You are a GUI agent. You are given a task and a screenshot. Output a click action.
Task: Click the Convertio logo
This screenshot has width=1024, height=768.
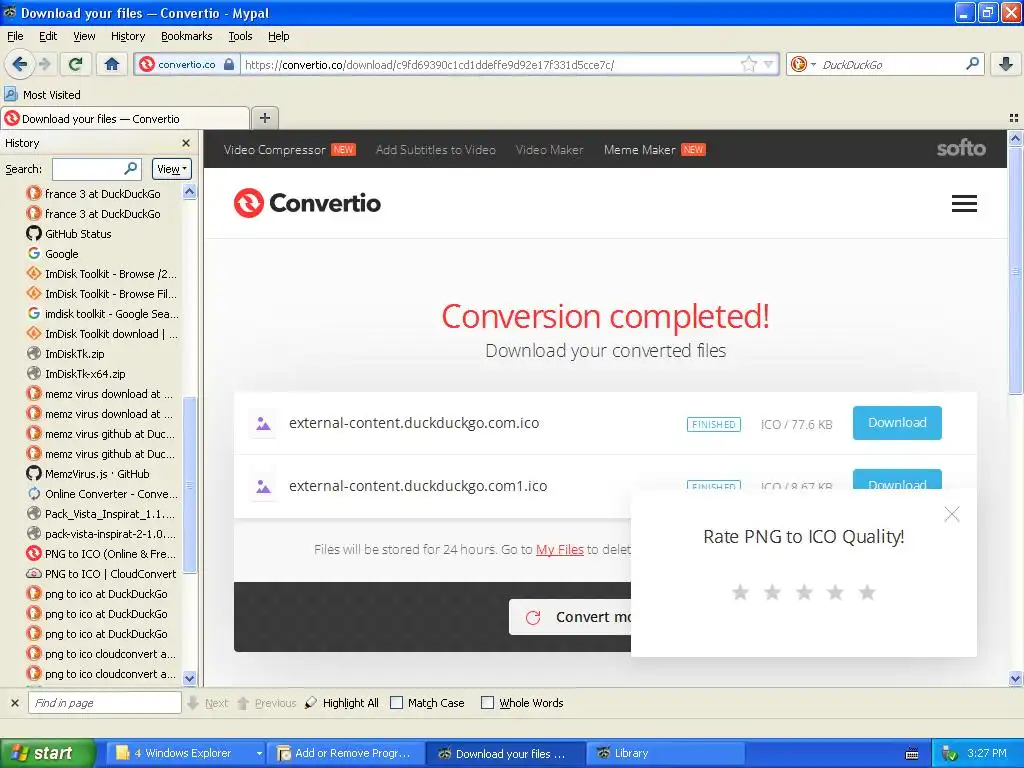point(307,203)
